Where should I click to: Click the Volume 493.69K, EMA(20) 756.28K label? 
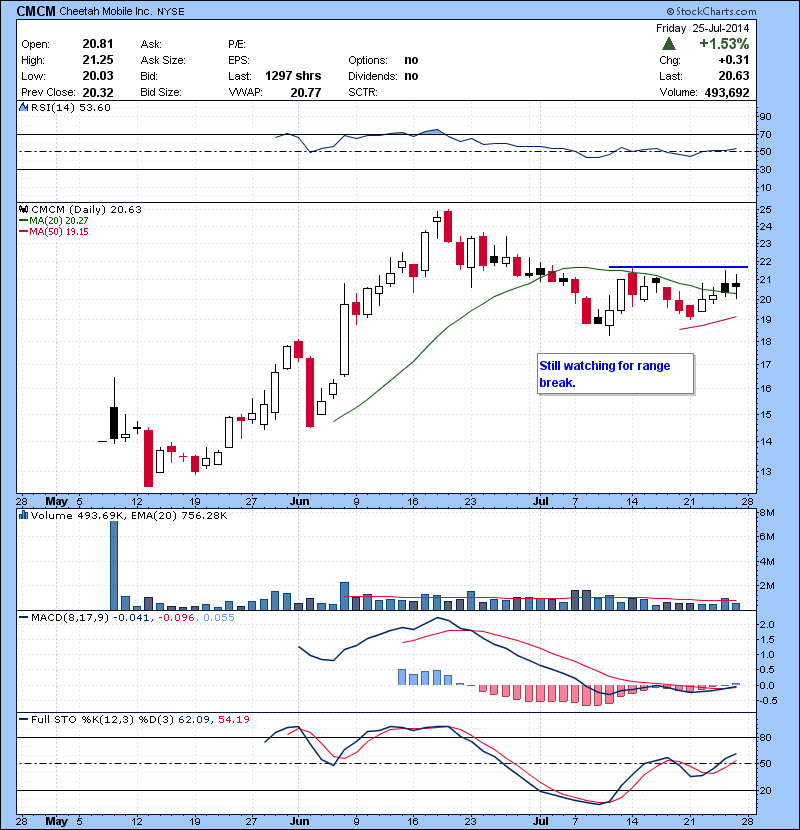129,516
